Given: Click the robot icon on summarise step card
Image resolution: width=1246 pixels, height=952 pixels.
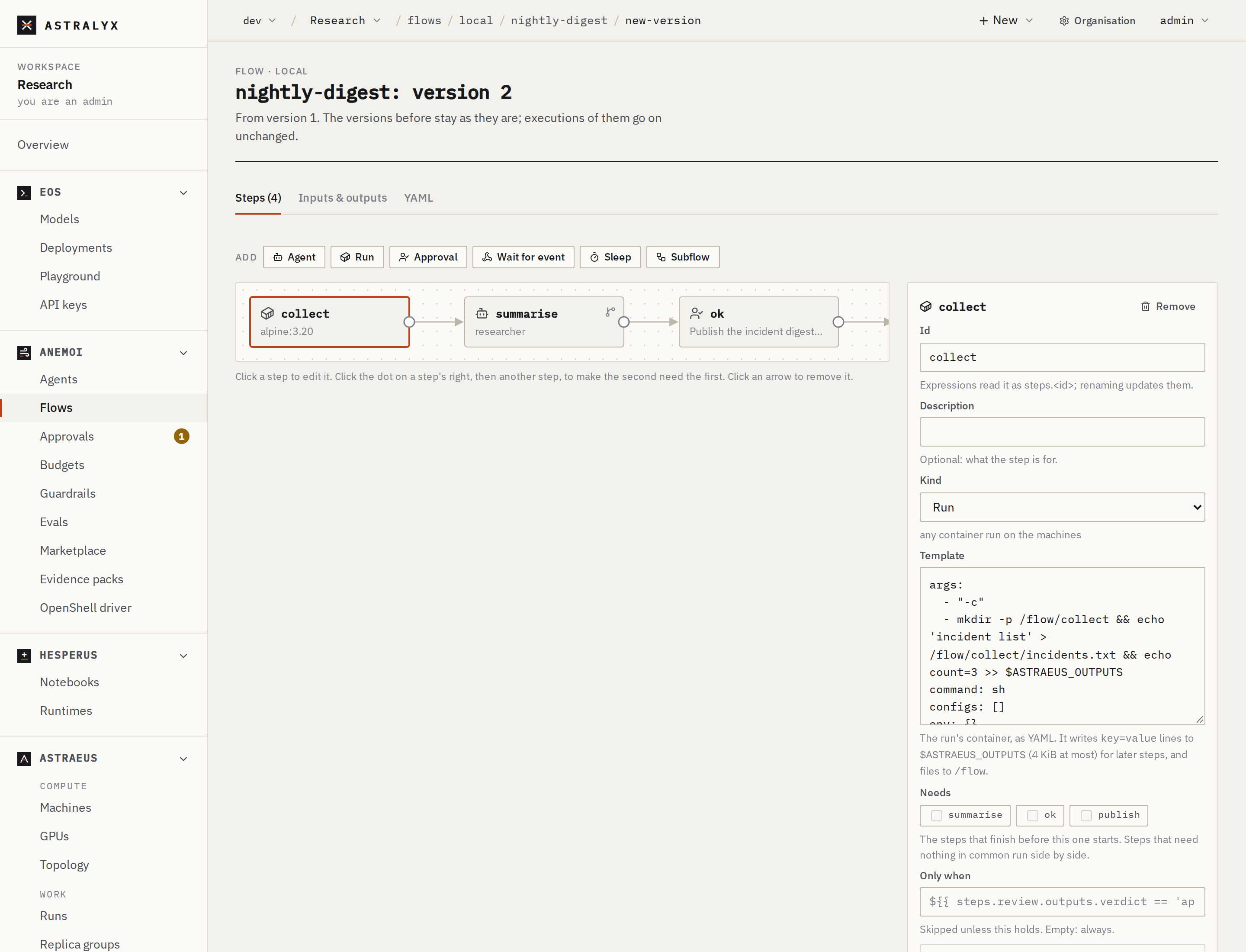Looking at the screenshot, I should coord(482,313).
